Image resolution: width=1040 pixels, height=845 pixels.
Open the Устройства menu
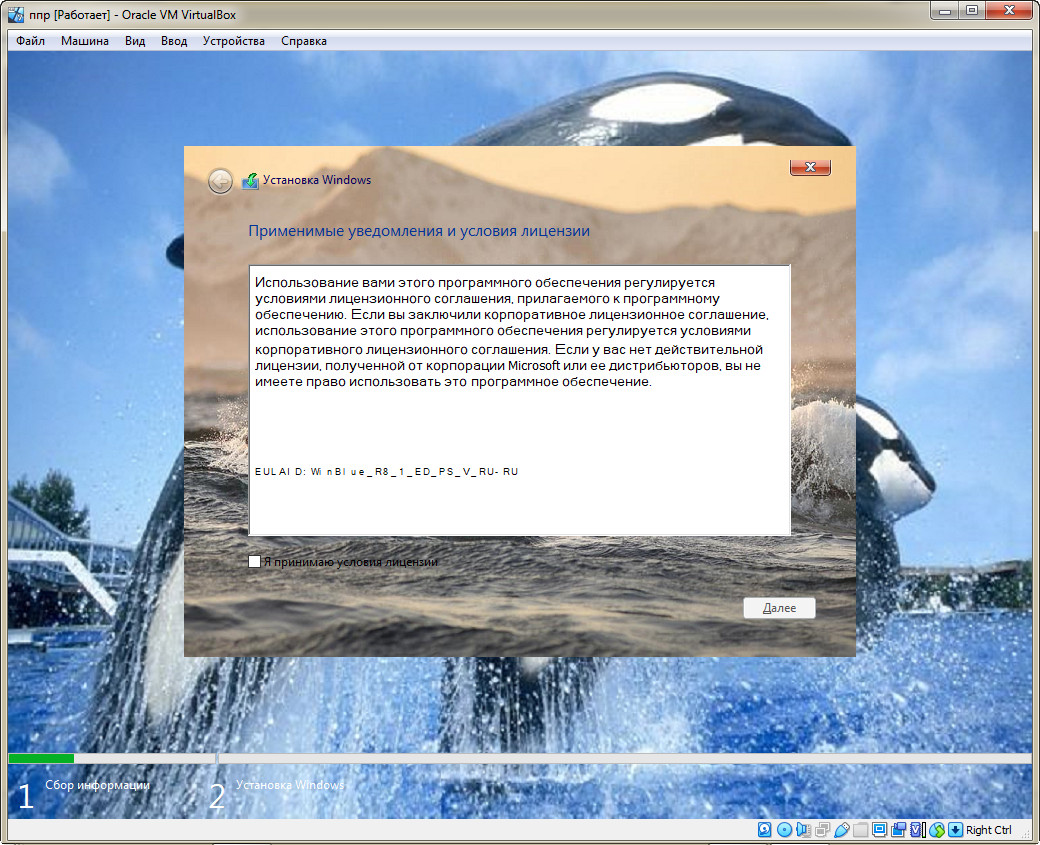pyautogui.click(x=234, y=41)
